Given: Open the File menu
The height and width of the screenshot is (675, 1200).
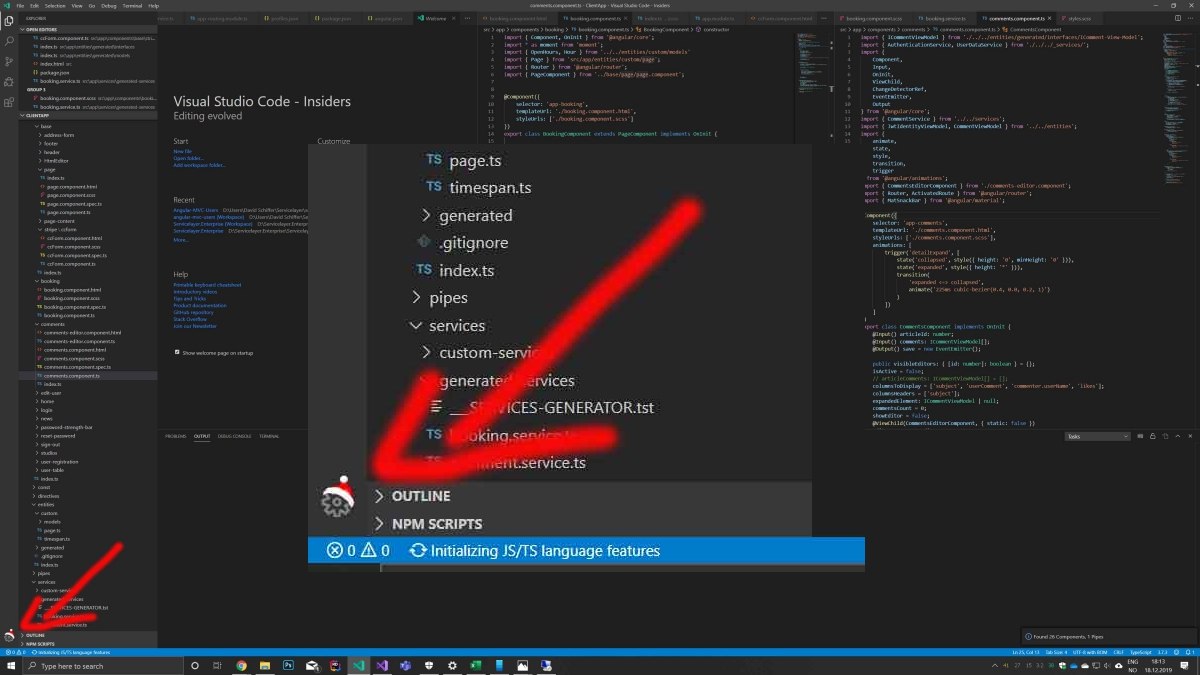Looking at the screenshot, I should (20, 6).
